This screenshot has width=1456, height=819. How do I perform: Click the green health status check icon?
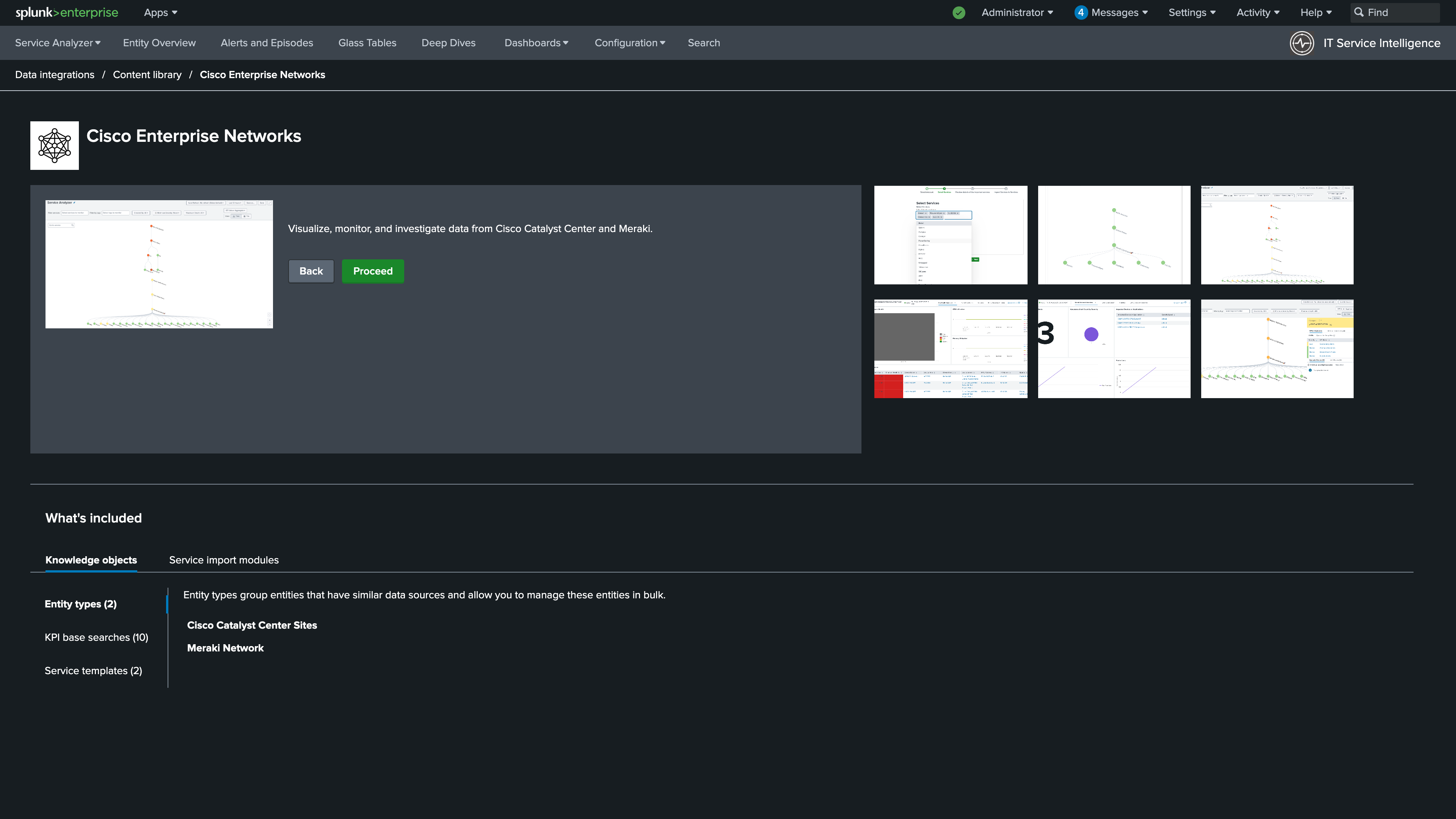pos(959,13)
